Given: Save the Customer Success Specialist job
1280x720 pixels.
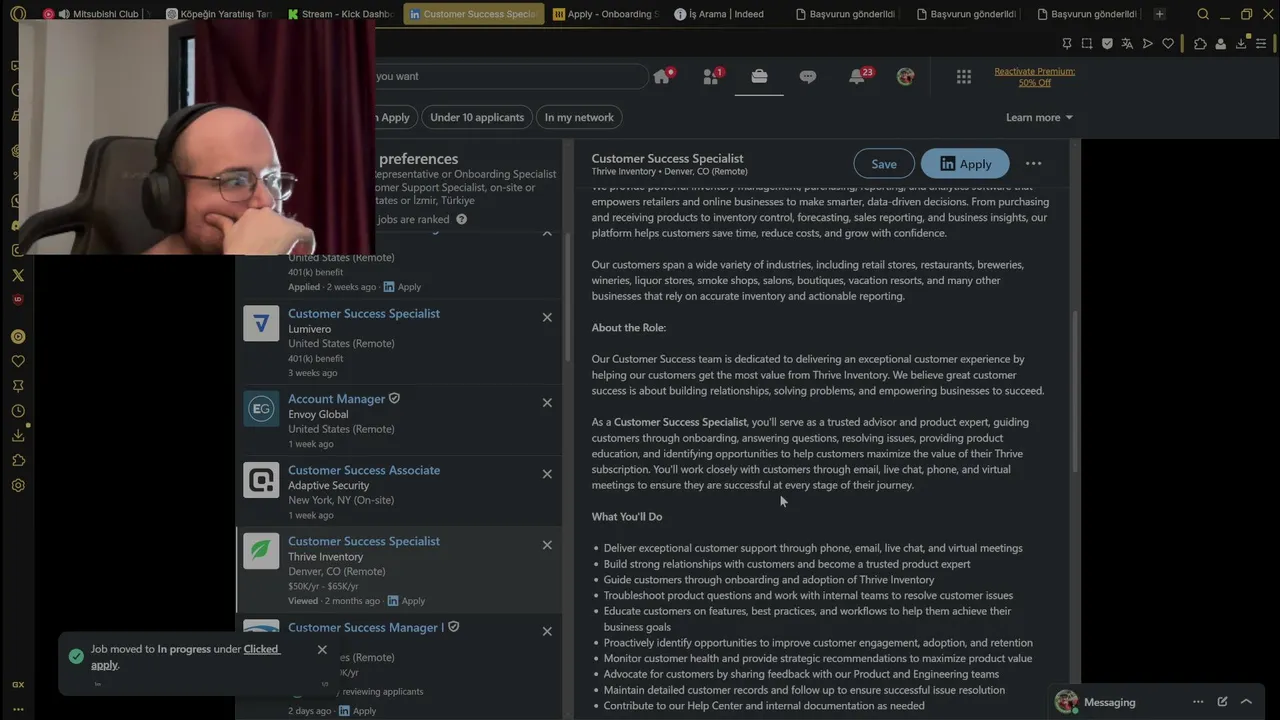Looking at the screenshot, I should coord(884,164).
